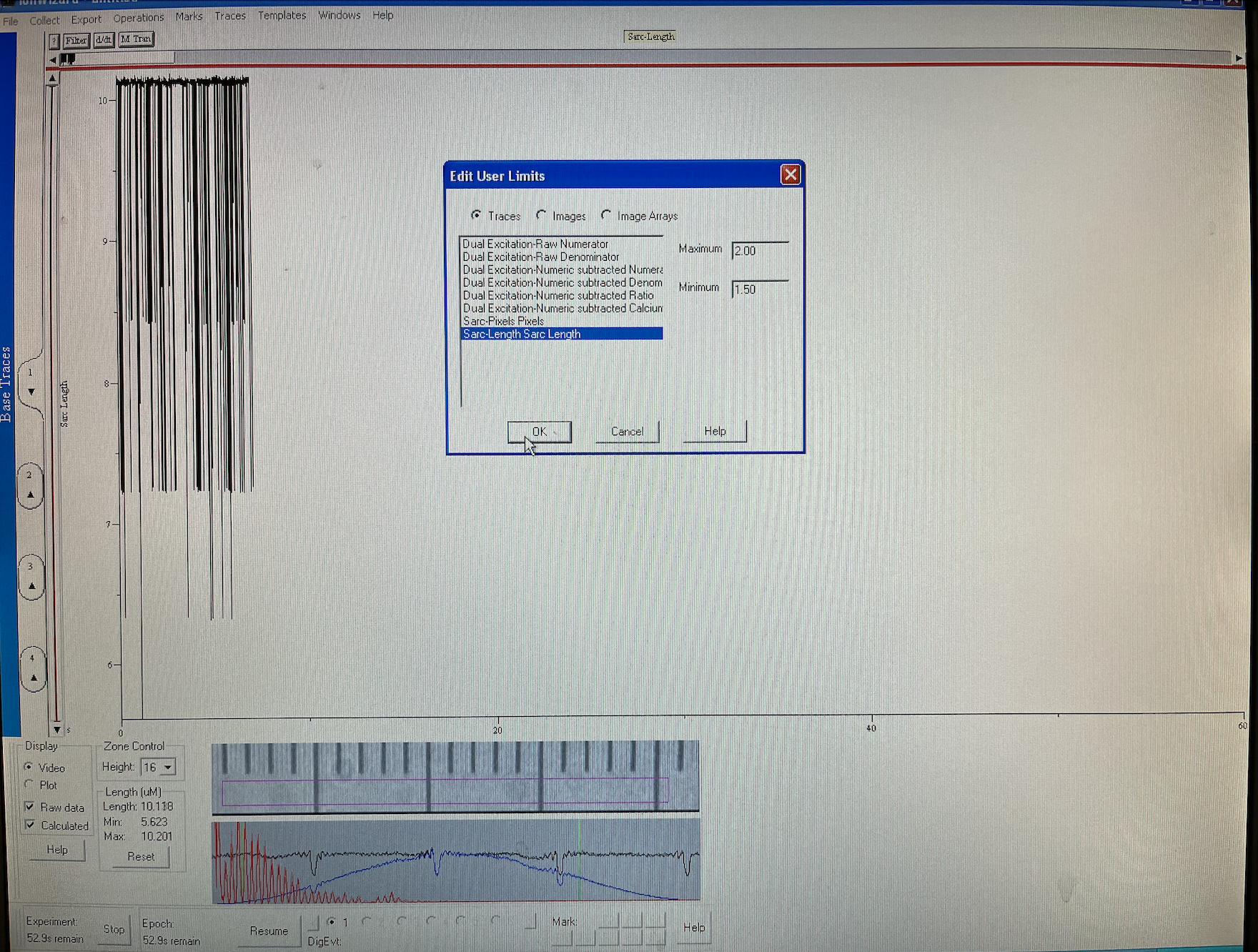Choose Dual Excitation-Raw Numerator from the list

click(x=535, y=244)
